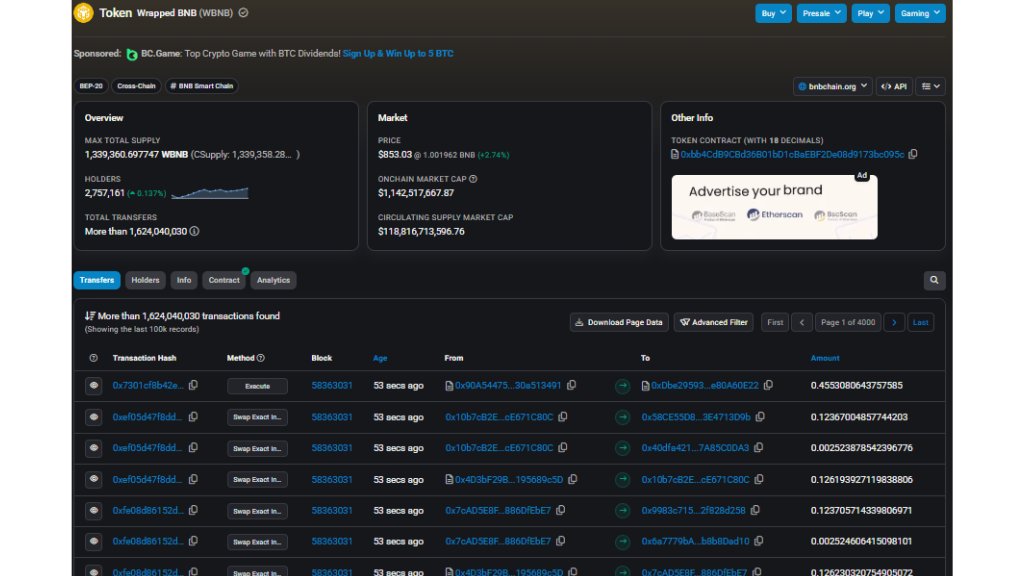Click the BEP-20 tag
The image size is (1024, 576).
pos(91,86)
